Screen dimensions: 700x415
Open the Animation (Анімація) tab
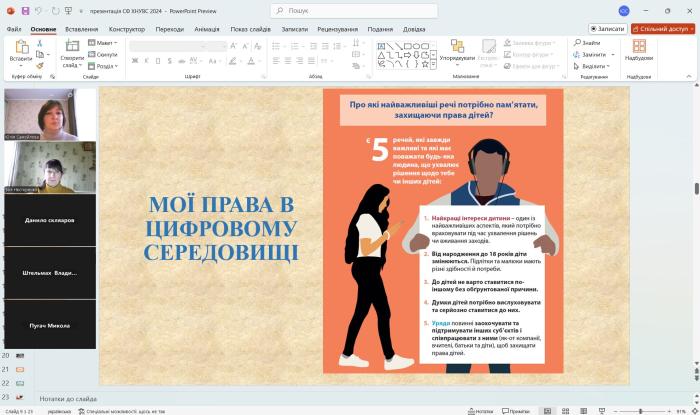[x=207, y=29]
